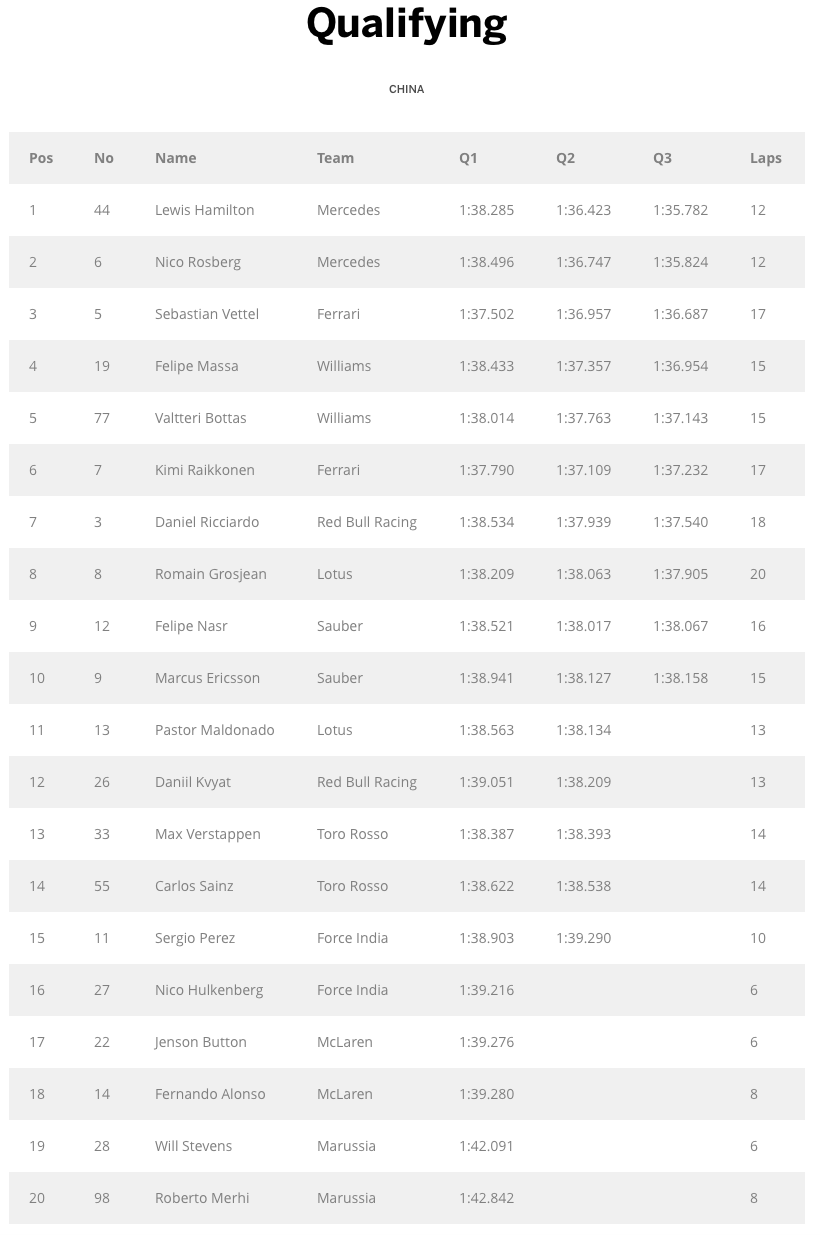This screenshot has height=1235, width=820.
Task: Click Daniel Ricciardo's name
Action: pyautogui.click(x=206, y=522)
